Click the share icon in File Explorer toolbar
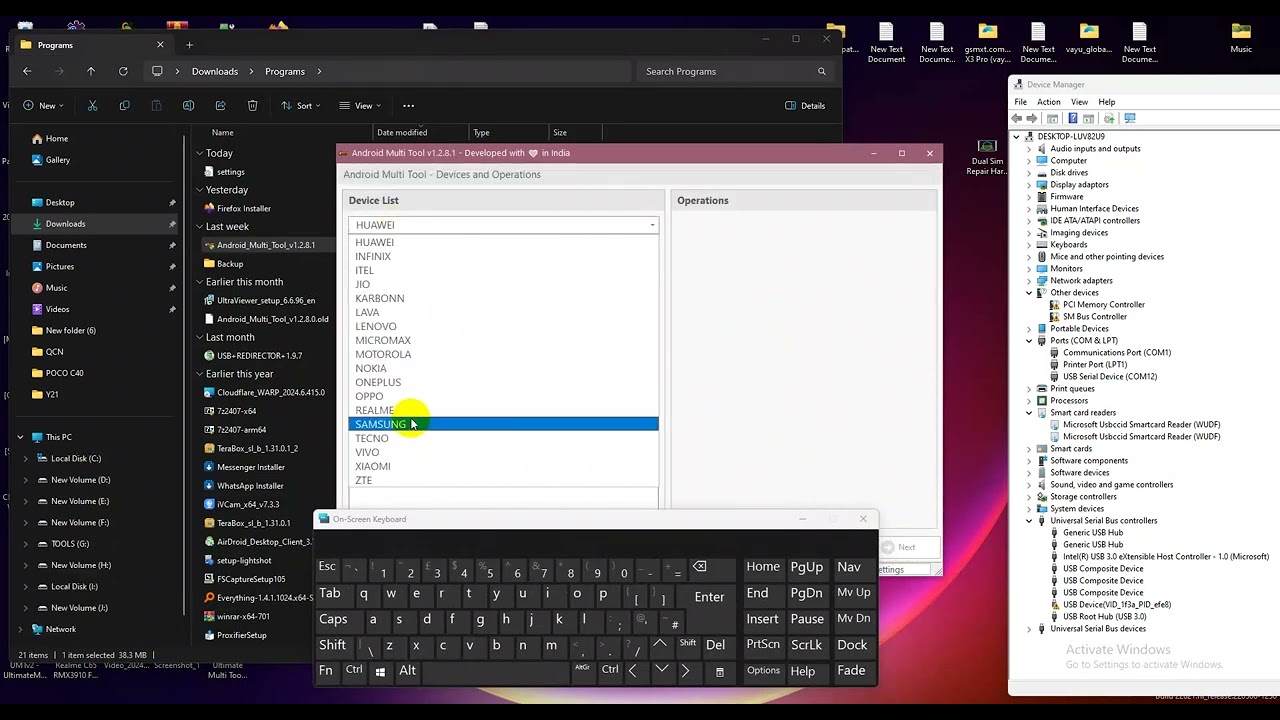Viewport: 1280px width, 720px height. [x=220, y=105]
